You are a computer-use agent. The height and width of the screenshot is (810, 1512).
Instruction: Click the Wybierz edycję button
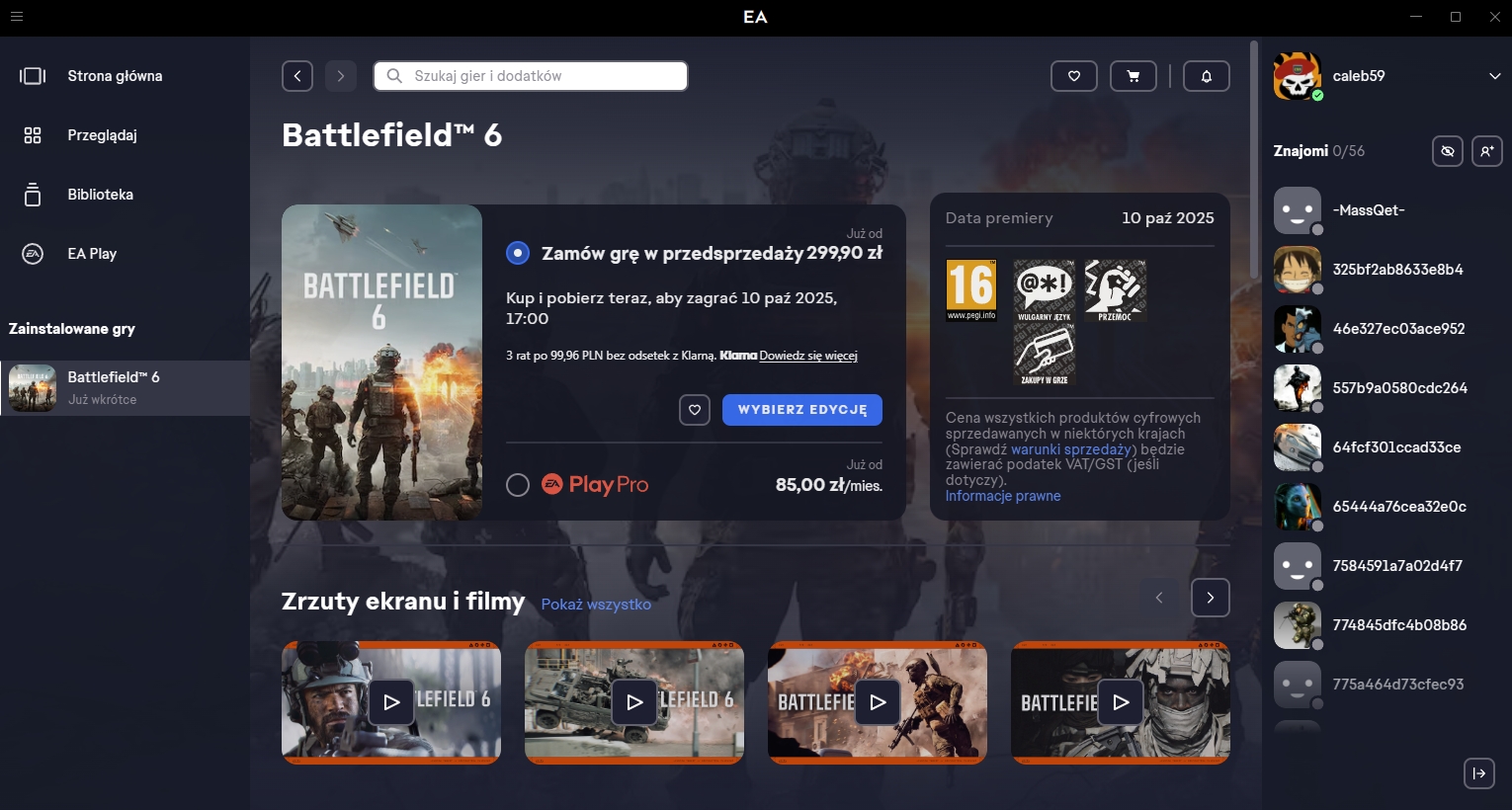[801, 410]
